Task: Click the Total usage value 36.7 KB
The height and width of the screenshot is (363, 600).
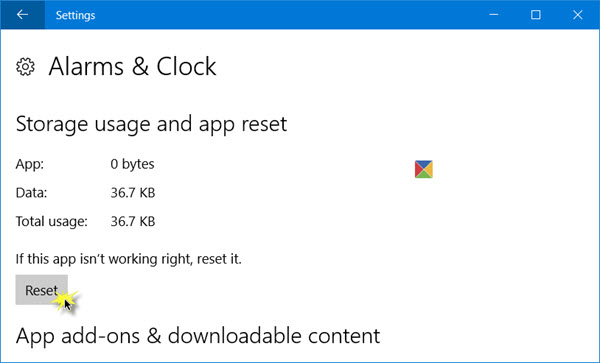Action: point(133,221)
